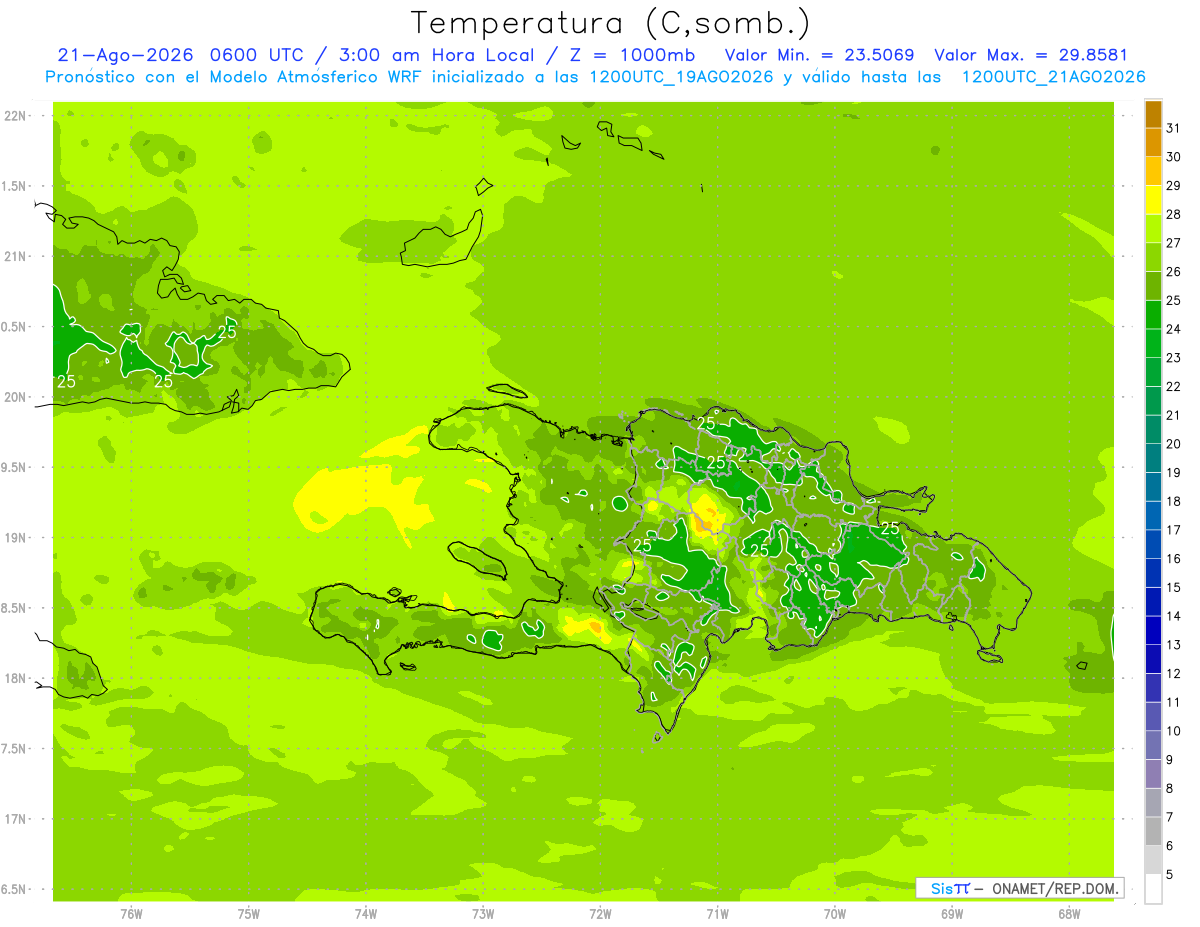Click the "76W" longitude label

tap(131, 914)
